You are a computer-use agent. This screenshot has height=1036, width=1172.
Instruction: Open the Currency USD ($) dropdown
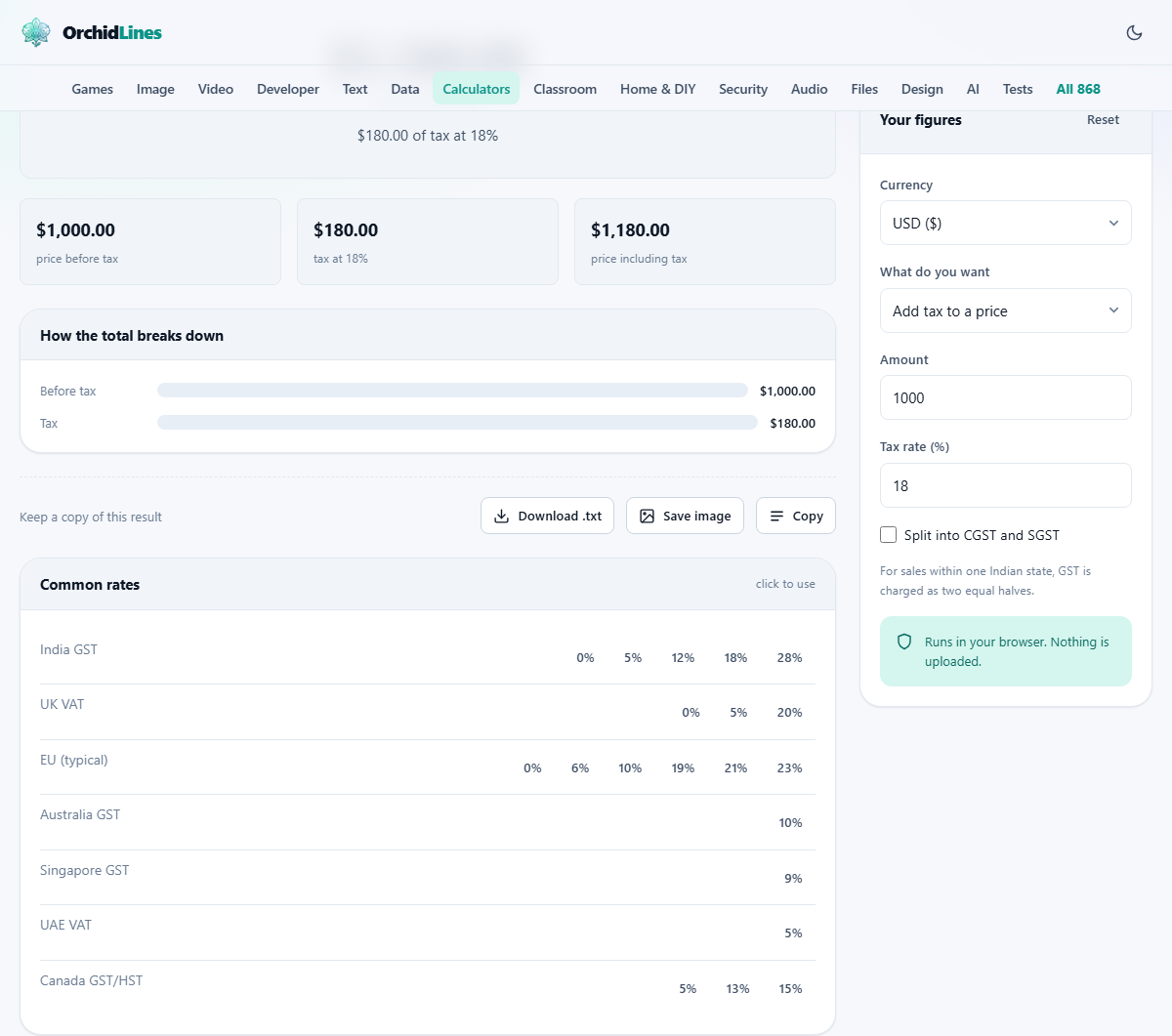(x=1005, y=223)
